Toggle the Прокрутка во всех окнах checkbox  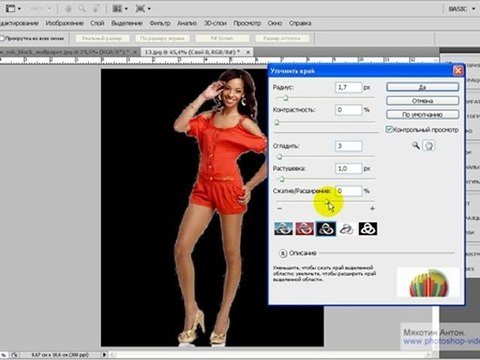2,39
